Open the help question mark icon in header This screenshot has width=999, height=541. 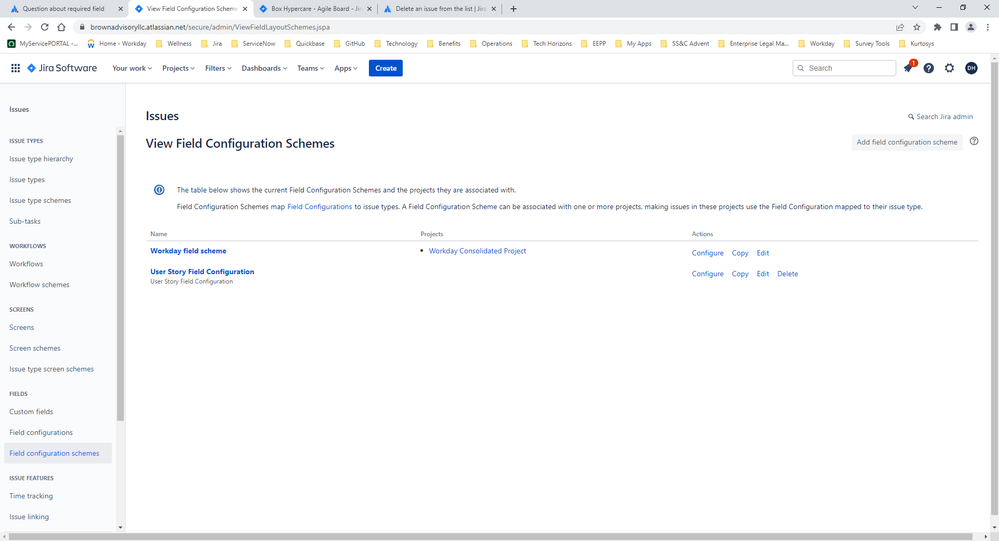(929, 68)
